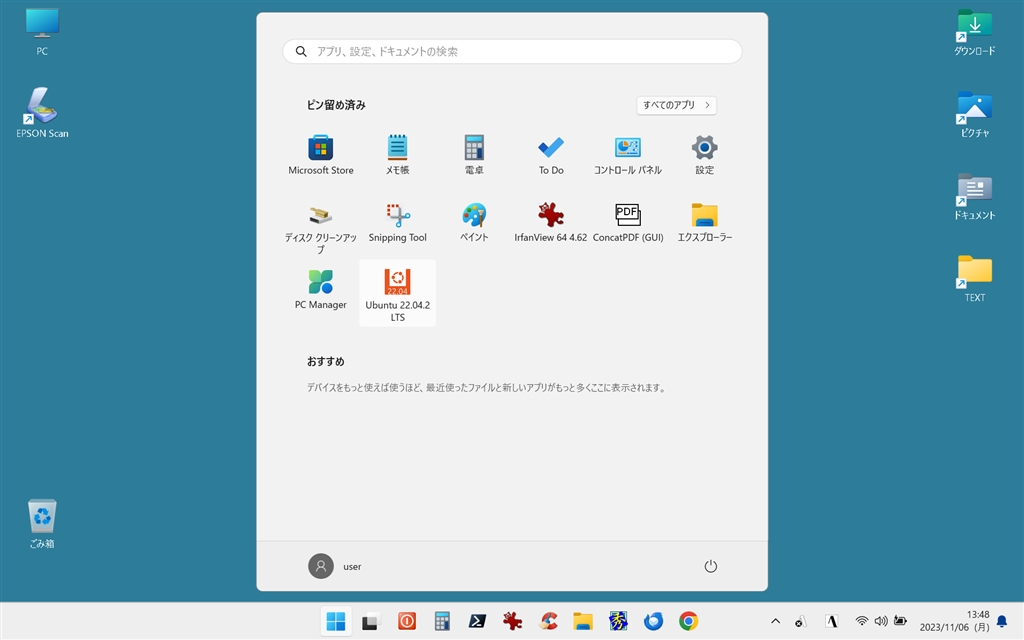Click the おすすめ section heading
The height and width of the screenshot is (640, 1024).
[x=325, y=361]
